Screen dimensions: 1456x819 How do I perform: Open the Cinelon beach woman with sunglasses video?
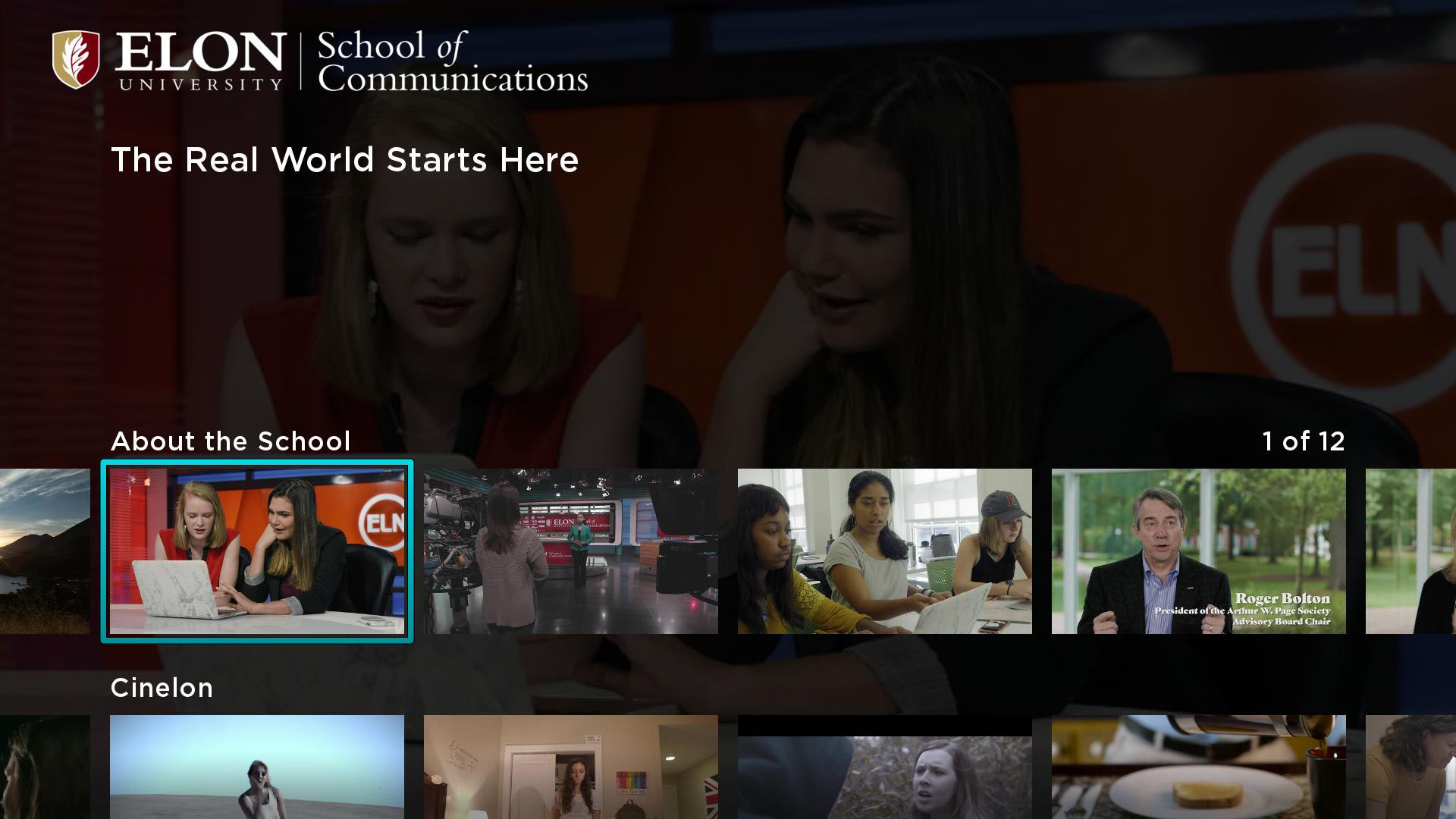(257, 767)
